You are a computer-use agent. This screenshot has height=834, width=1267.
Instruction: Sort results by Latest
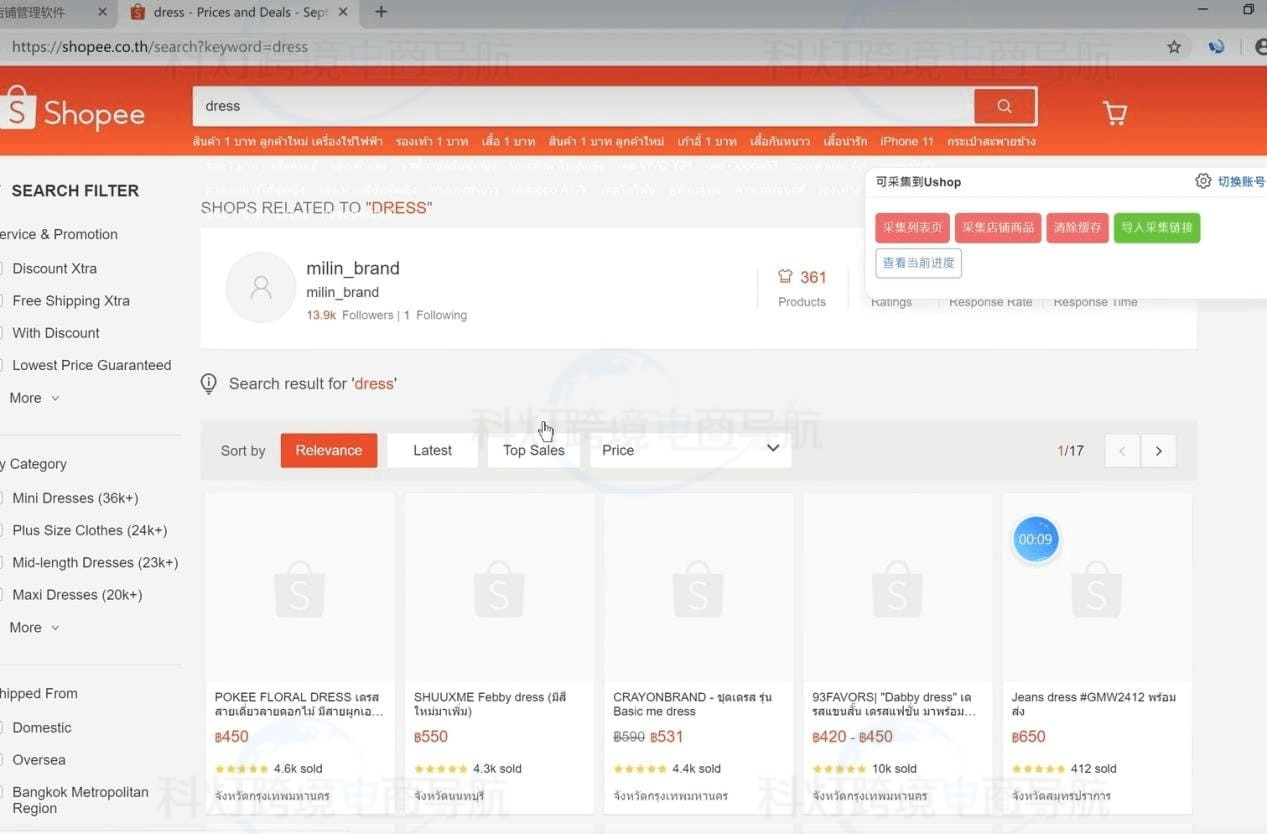click(x=432, y=450)
